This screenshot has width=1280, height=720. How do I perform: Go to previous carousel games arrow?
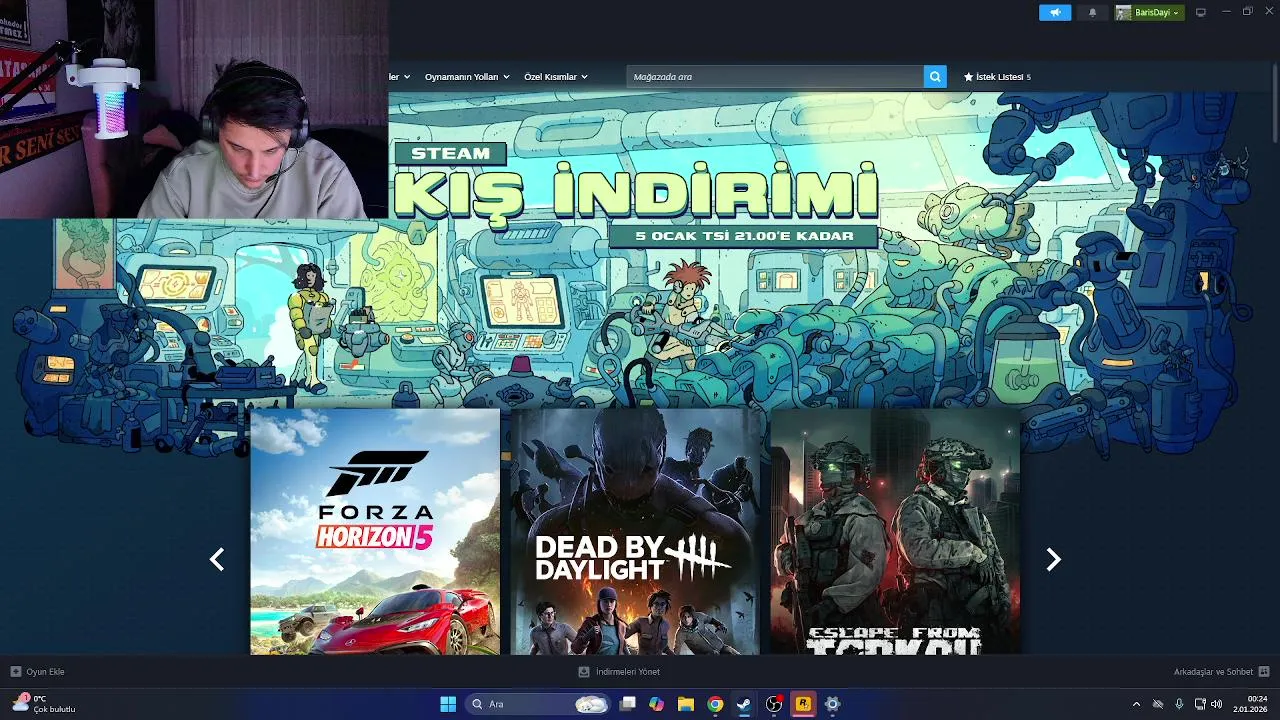point(217,560)
